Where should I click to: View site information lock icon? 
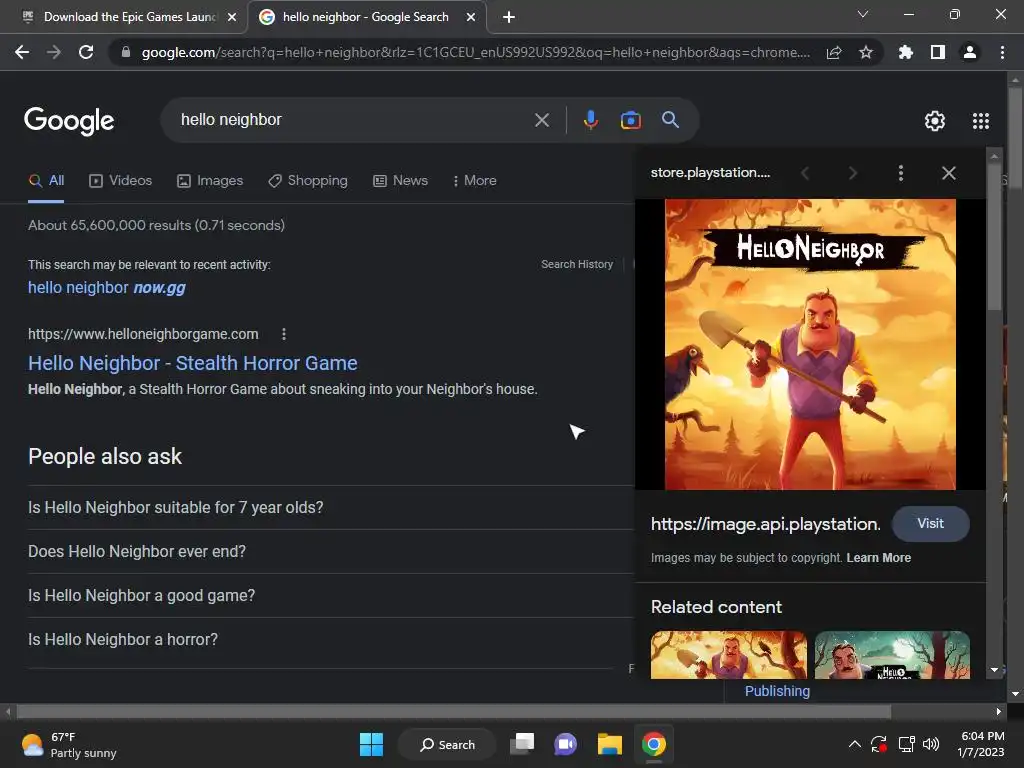(x=126, y=52)
